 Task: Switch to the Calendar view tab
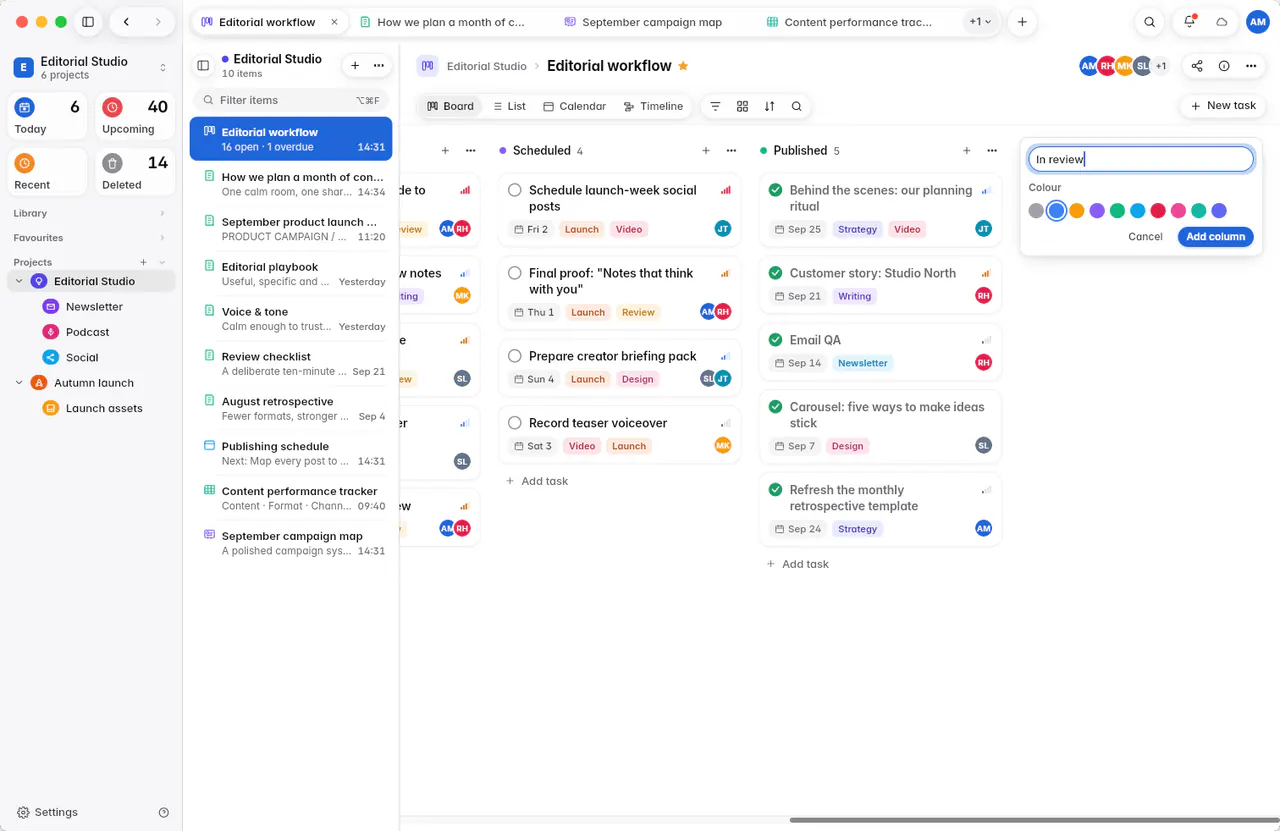pyautogui.click(x=575, y=106)
